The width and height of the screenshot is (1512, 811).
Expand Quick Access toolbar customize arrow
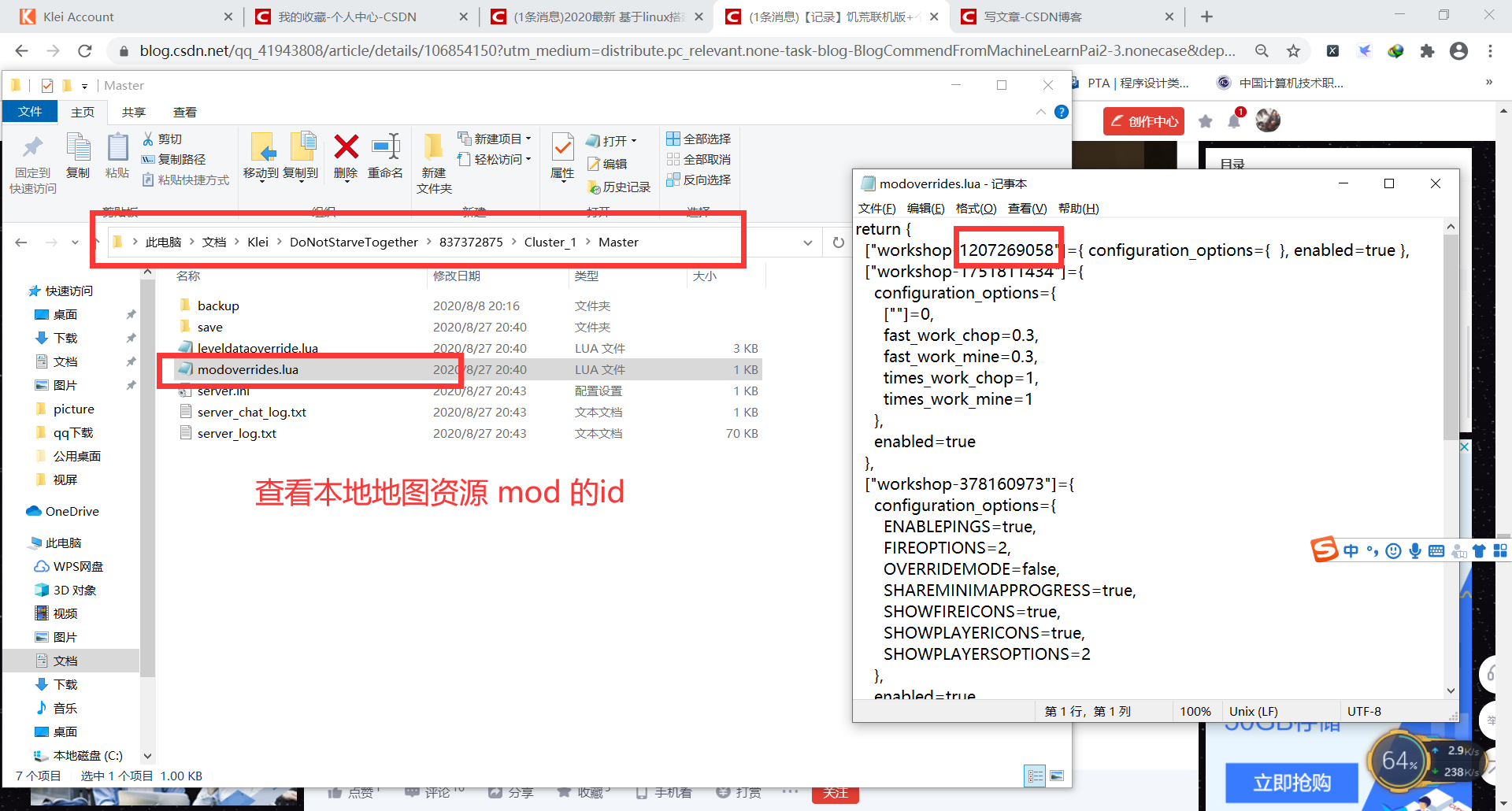coord(84,86)
